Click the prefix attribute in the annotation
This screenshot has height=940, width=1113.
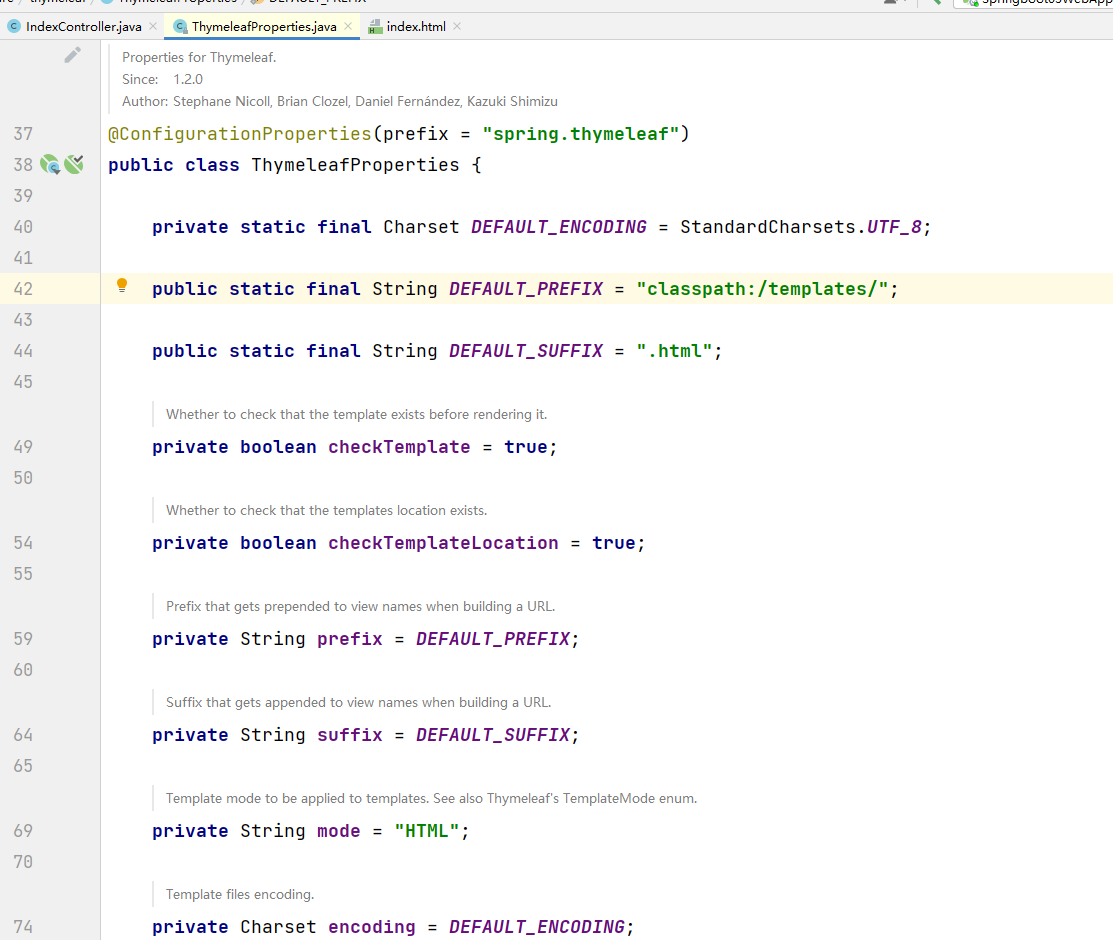point(416,133)
